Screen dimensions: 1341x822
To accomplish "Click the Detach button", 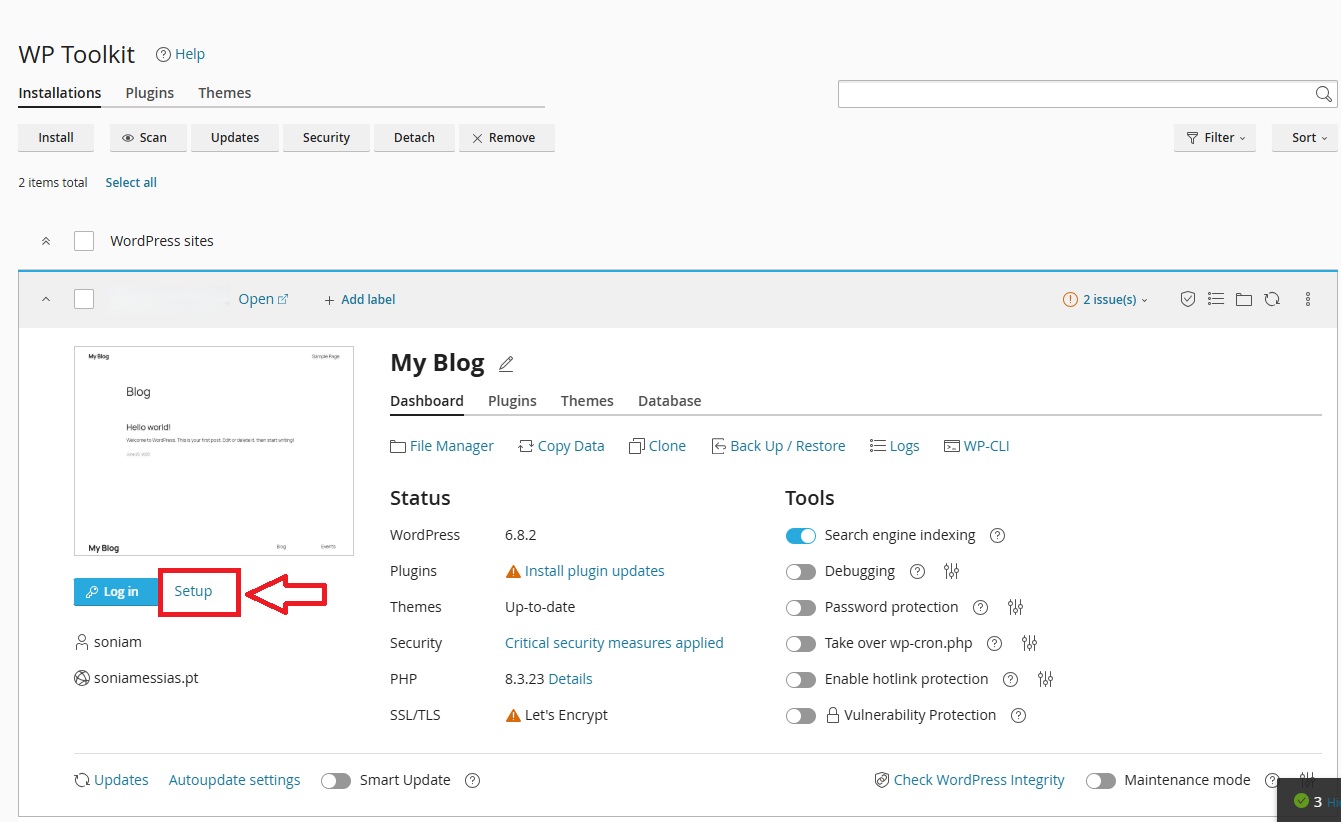I will [x=414, y=138].
